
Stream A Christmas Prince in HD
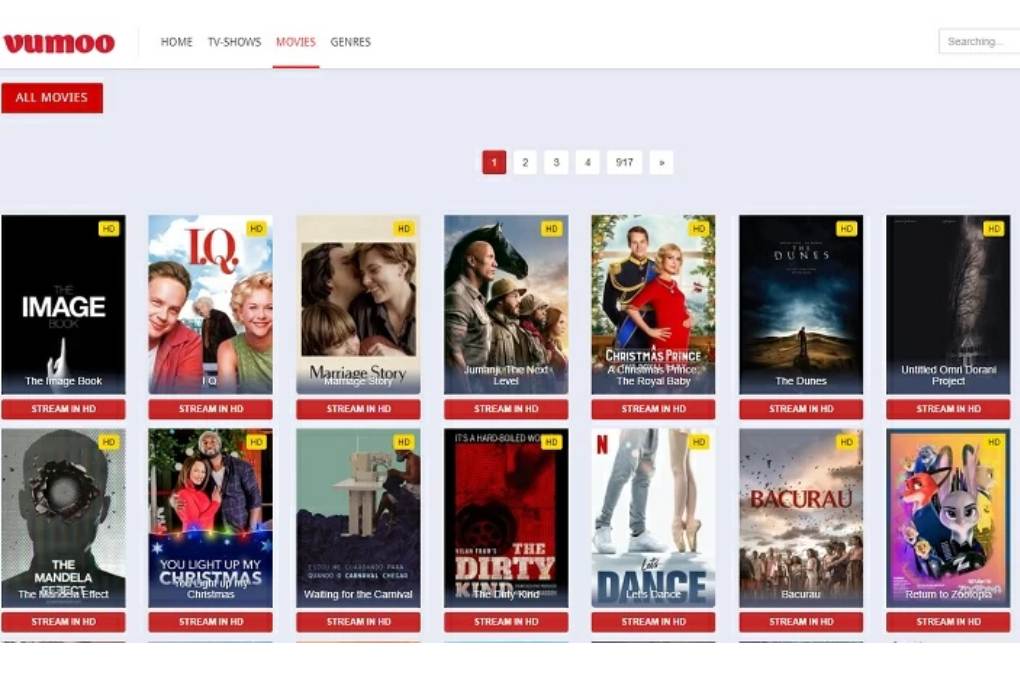click(653, 409)
